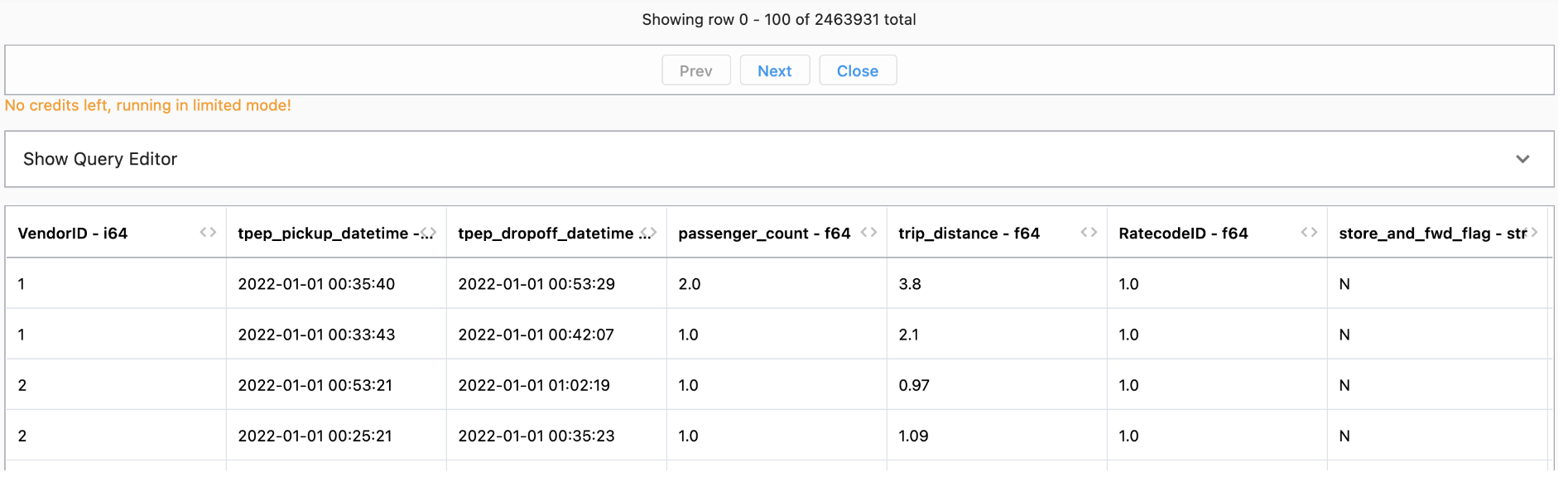The image size is (1568, 482).
Task: Click expand arrows icon beside RatecodeID header
Action: [x=1309, y=233]
